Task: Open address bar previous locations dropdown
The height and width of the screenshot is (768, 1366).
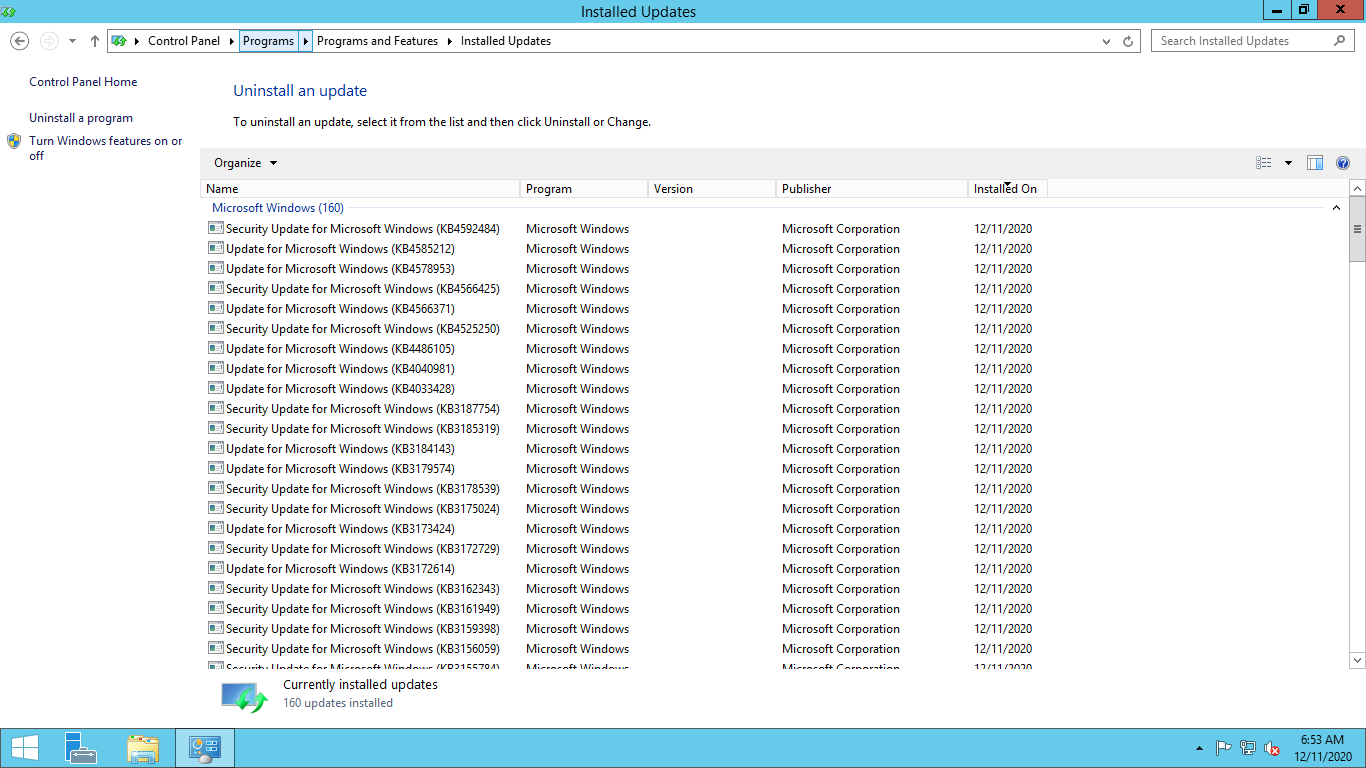Action: click(1106, 41)
